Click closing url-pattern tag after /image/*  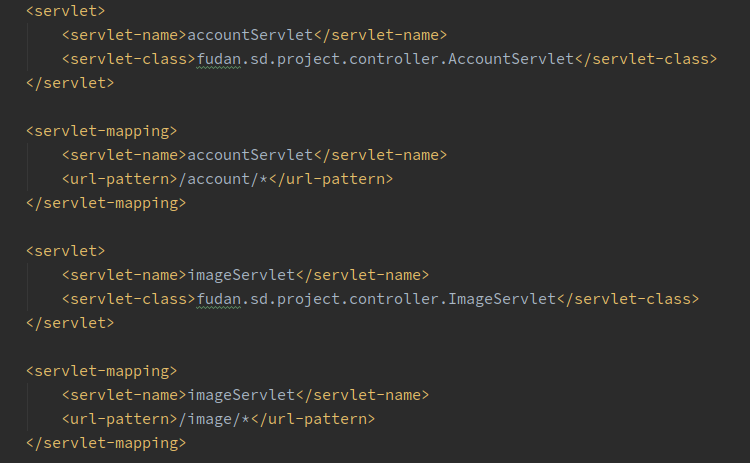click(x=313, y=419)
